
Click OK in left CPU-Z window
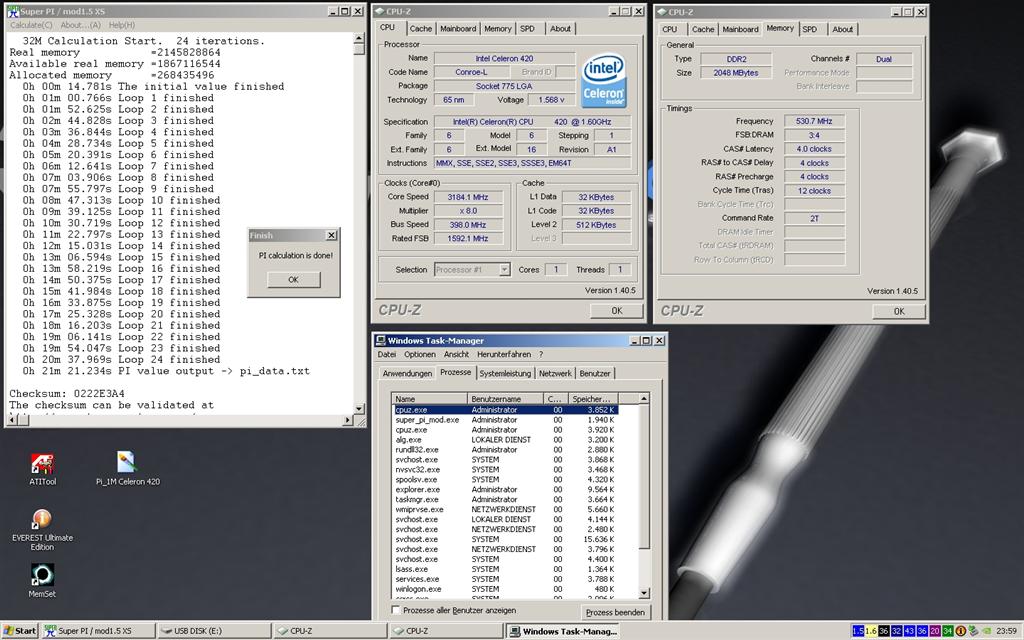tap(616, 311)
